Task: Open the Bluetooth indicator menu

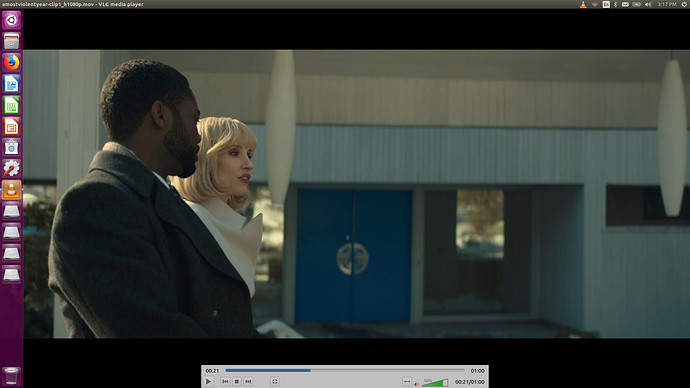Action: (x=616, y=4)
